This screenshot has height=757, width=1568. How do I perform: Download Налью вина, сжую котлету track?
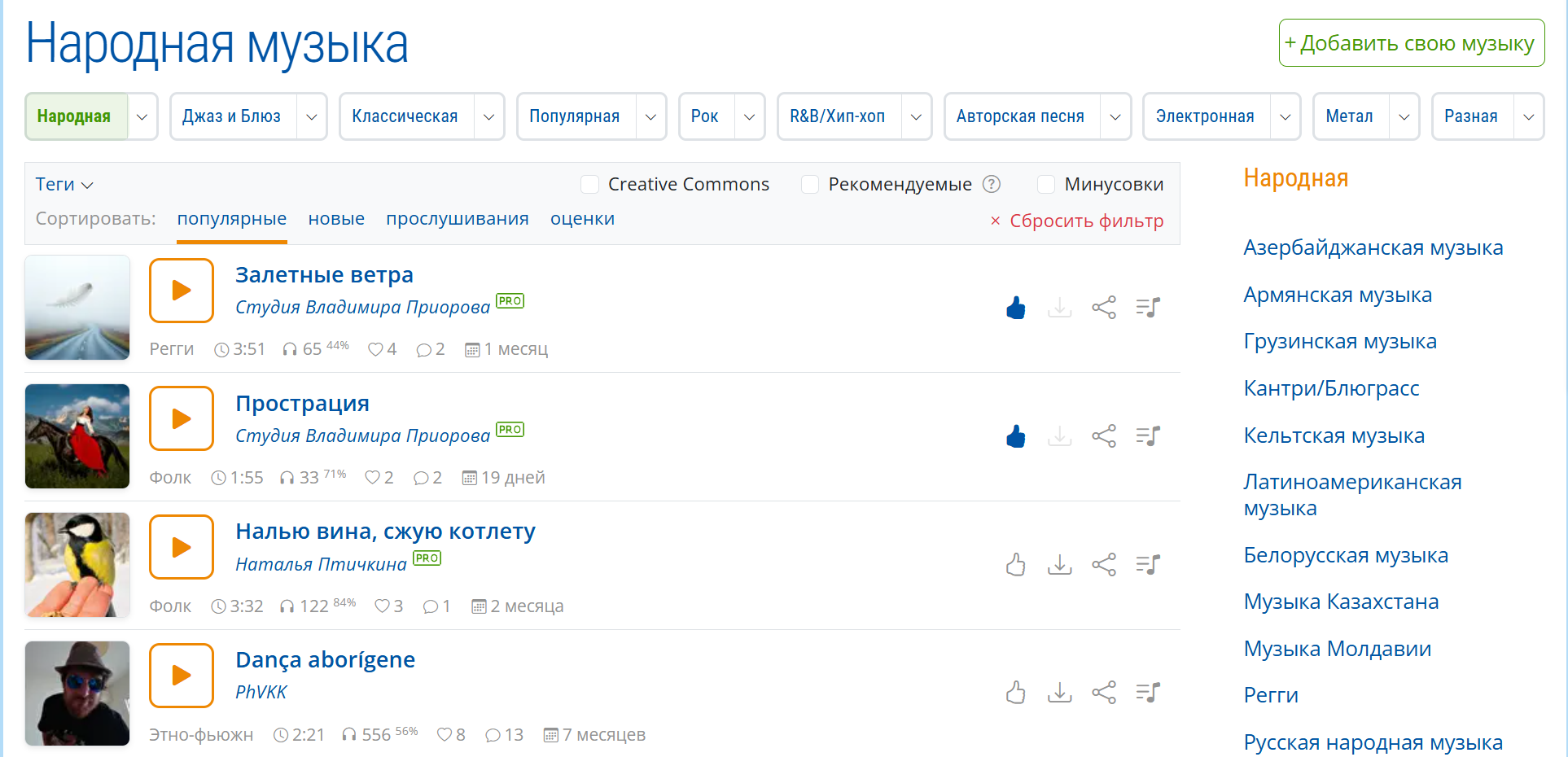(x=1059, y=564)
